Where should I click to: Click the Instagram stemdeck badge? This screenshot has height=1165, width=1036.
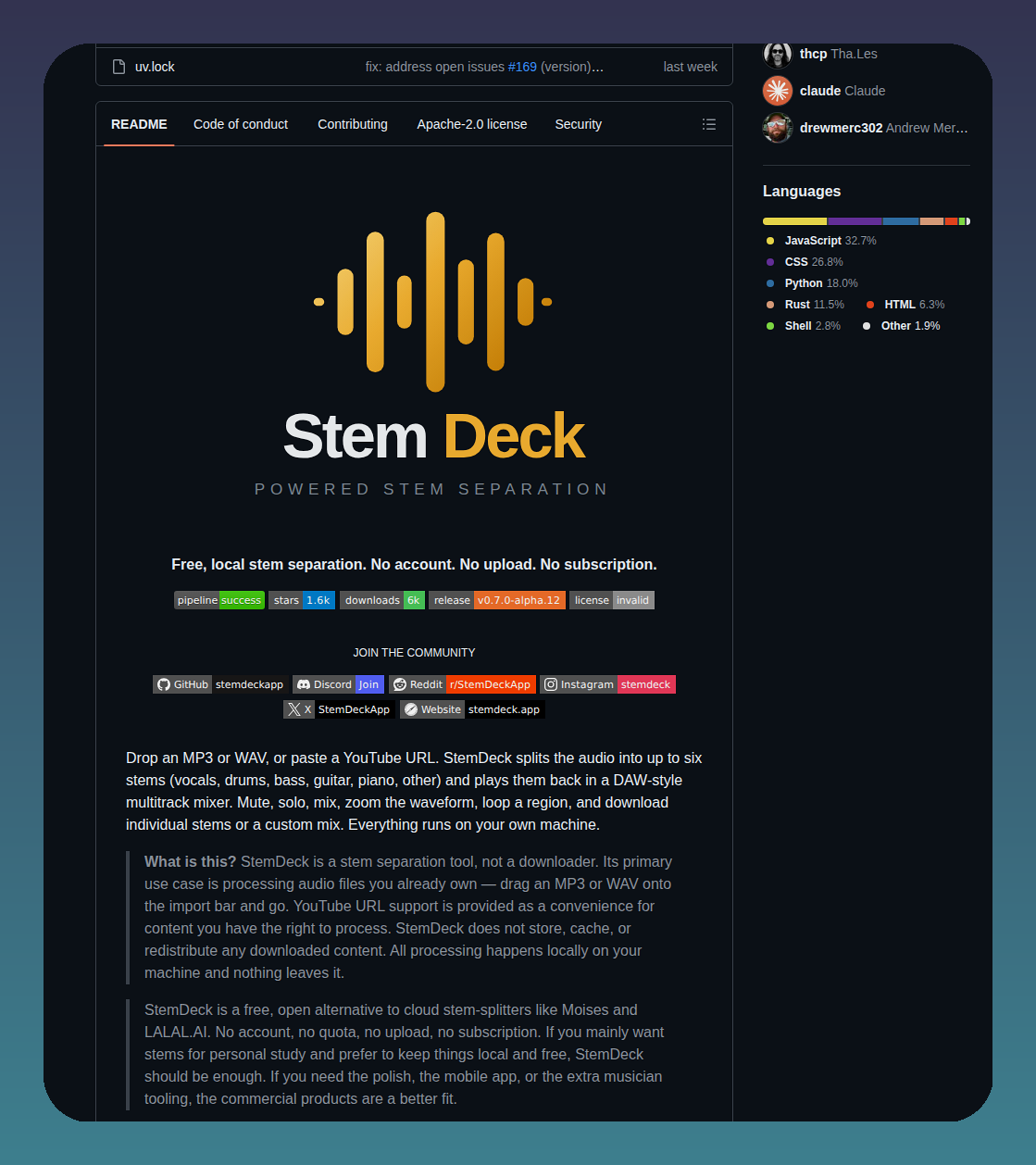[x=607, y=684]
